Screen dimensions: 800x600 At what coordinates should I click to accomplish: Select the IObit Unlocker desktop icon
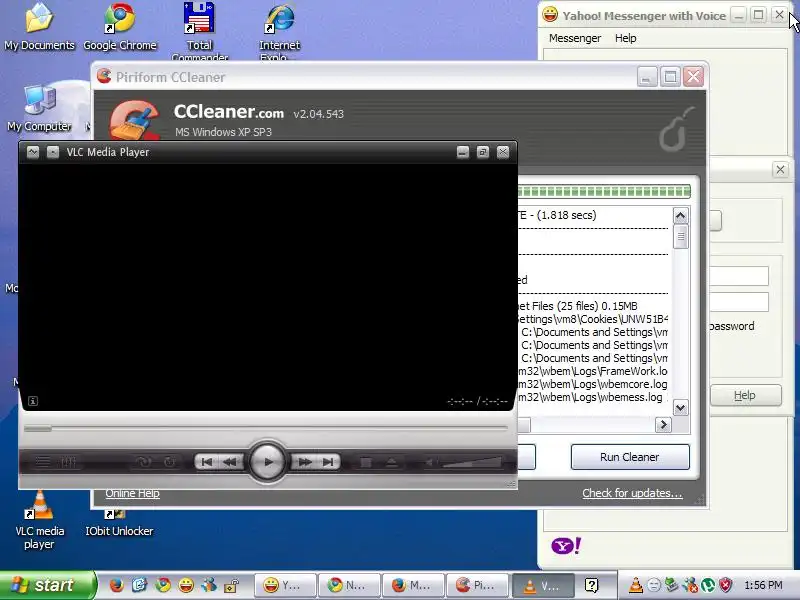119,523
